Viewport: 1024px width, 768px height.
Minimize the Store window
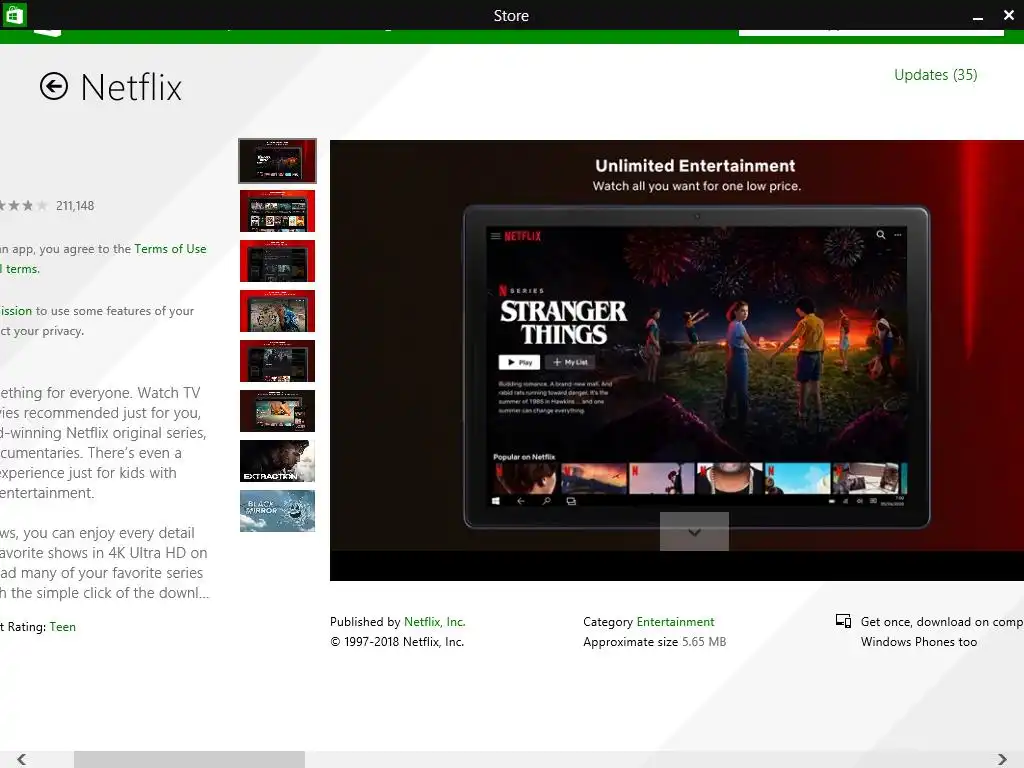click(978, 16)
